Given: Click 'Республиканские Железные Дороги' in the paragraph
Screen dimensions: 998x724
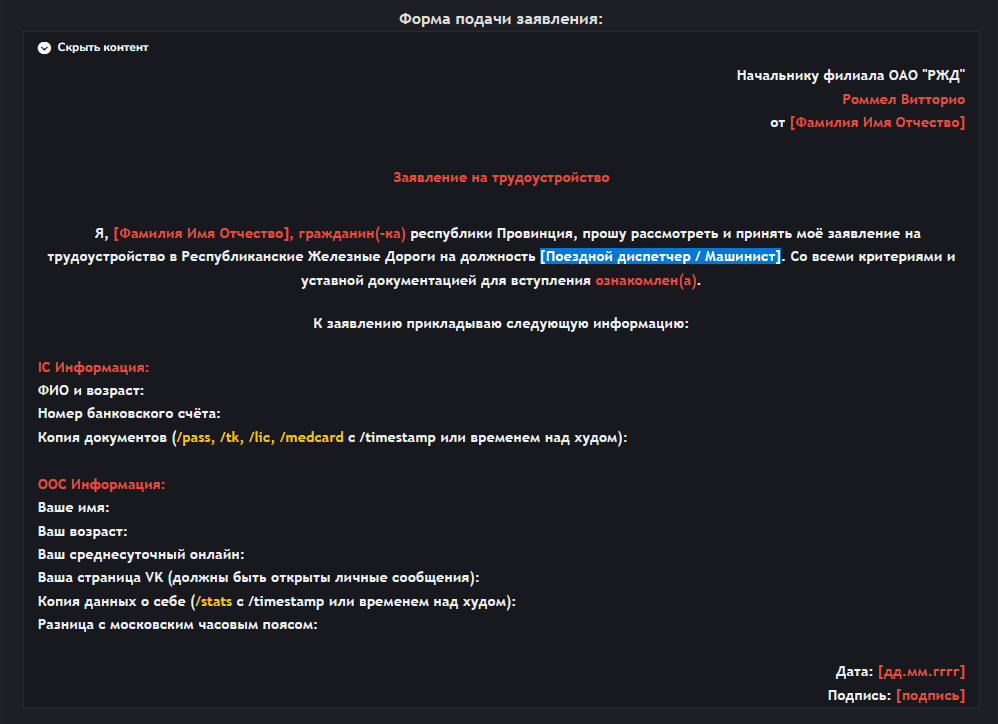Looking at the screenshot, I should coord(308,257).
